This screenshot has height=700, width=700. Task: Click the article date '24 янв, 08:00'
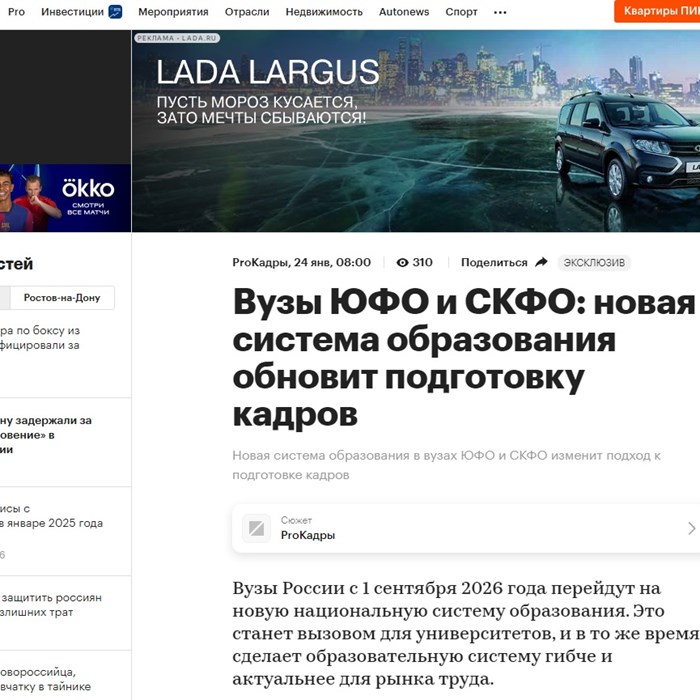pos(332,262)
